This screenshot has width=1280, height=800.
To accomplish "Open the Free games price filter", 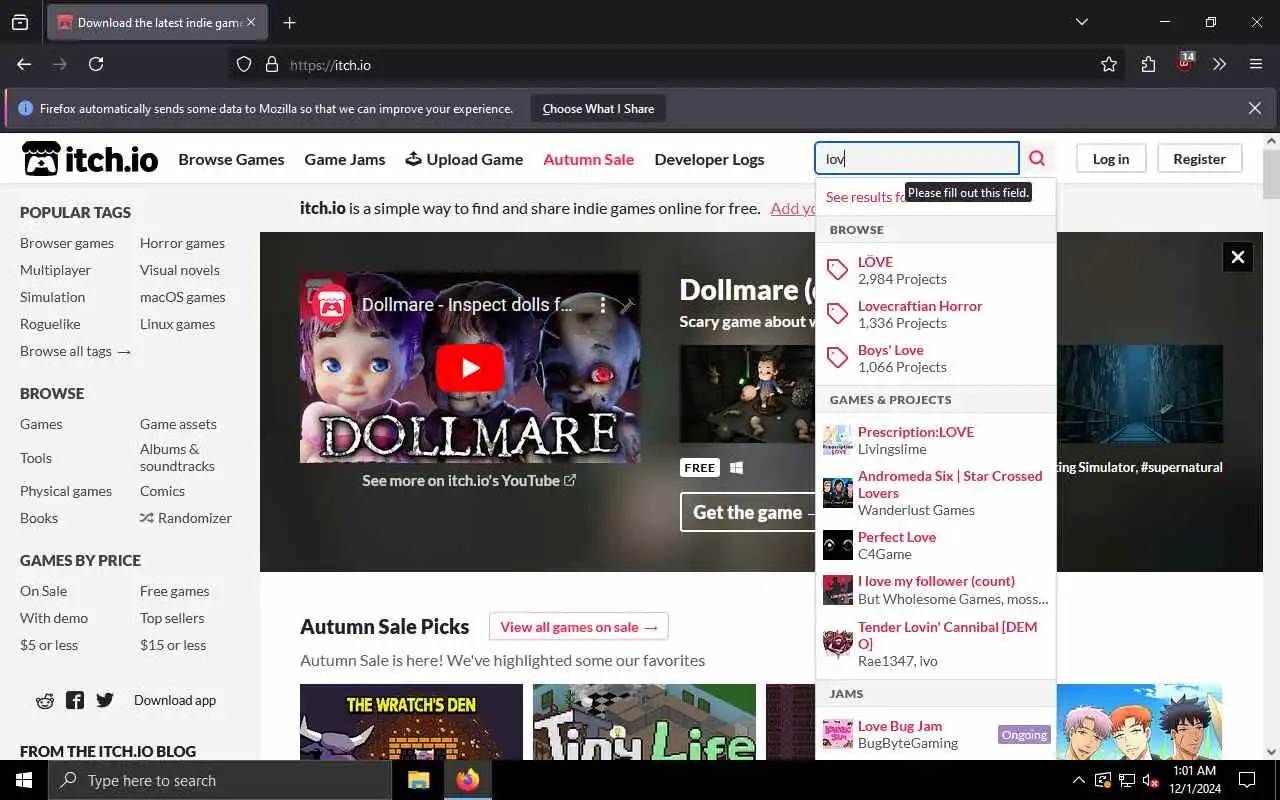I will 174,591.
